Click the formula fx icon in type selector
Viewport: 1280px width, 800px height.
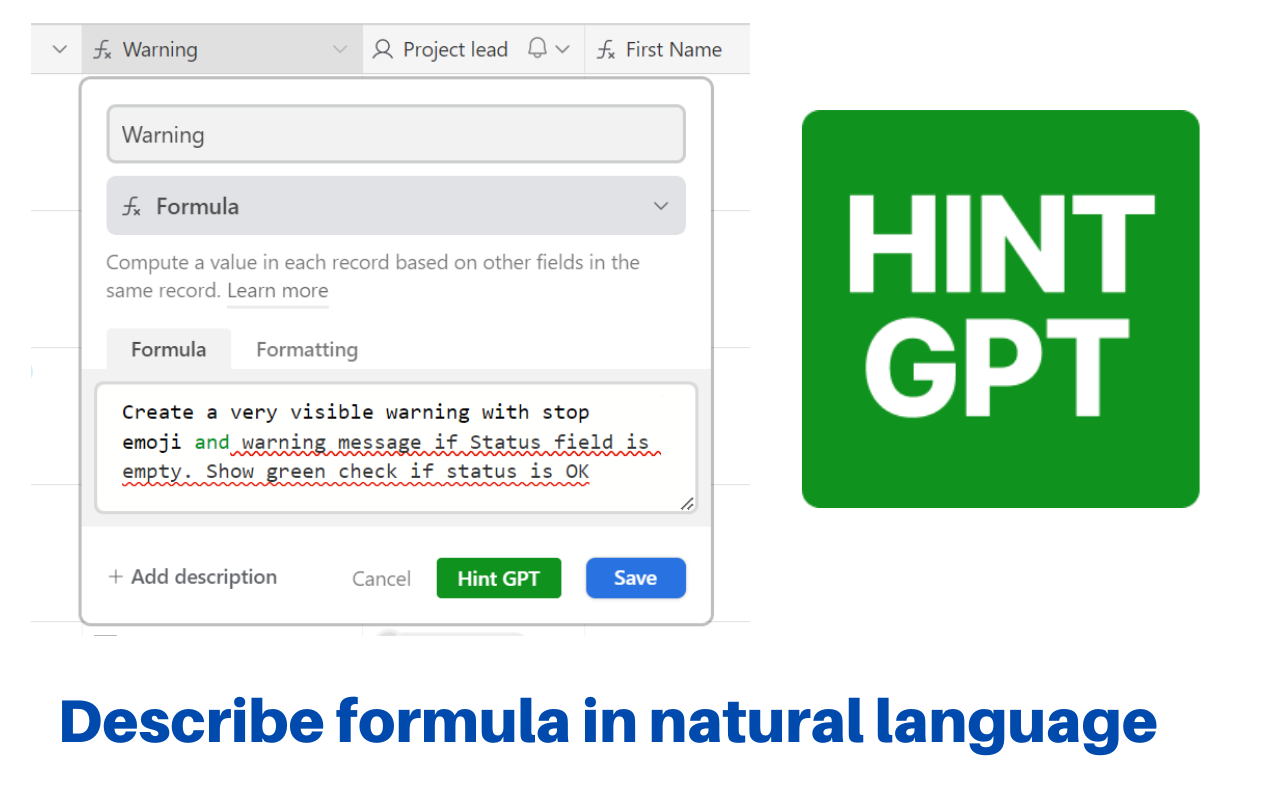point(131,207)
